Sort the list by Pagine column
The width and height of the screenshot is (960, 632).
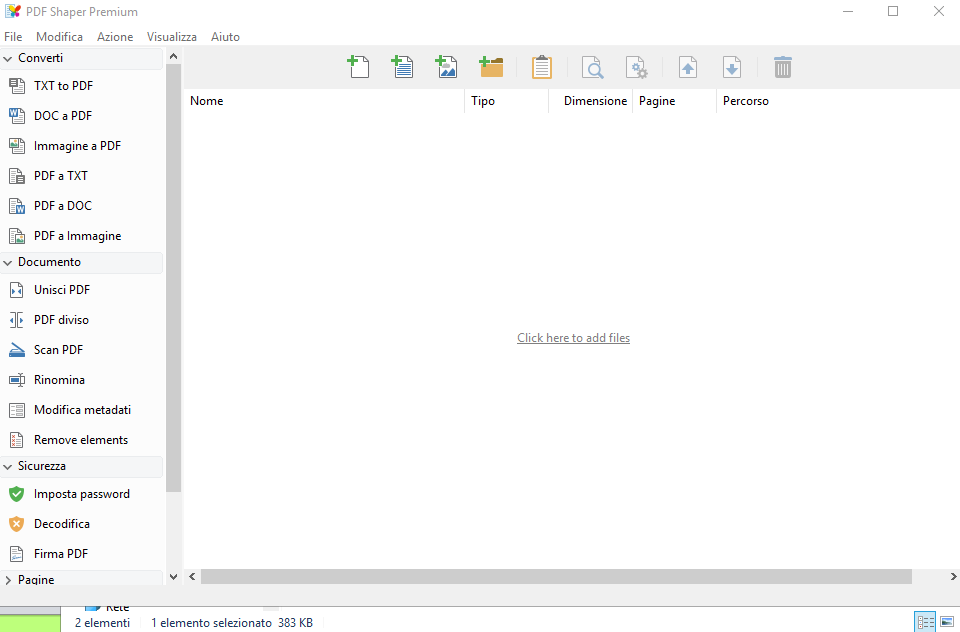click(674, 101)
